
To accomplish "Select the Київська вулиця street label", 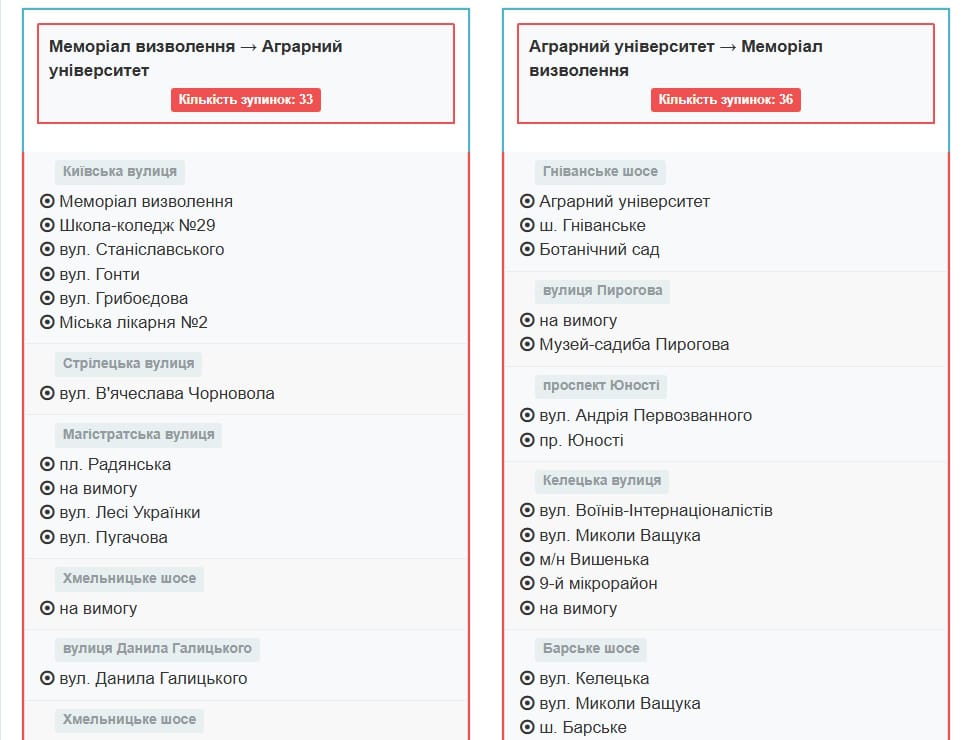I will 120,171.
